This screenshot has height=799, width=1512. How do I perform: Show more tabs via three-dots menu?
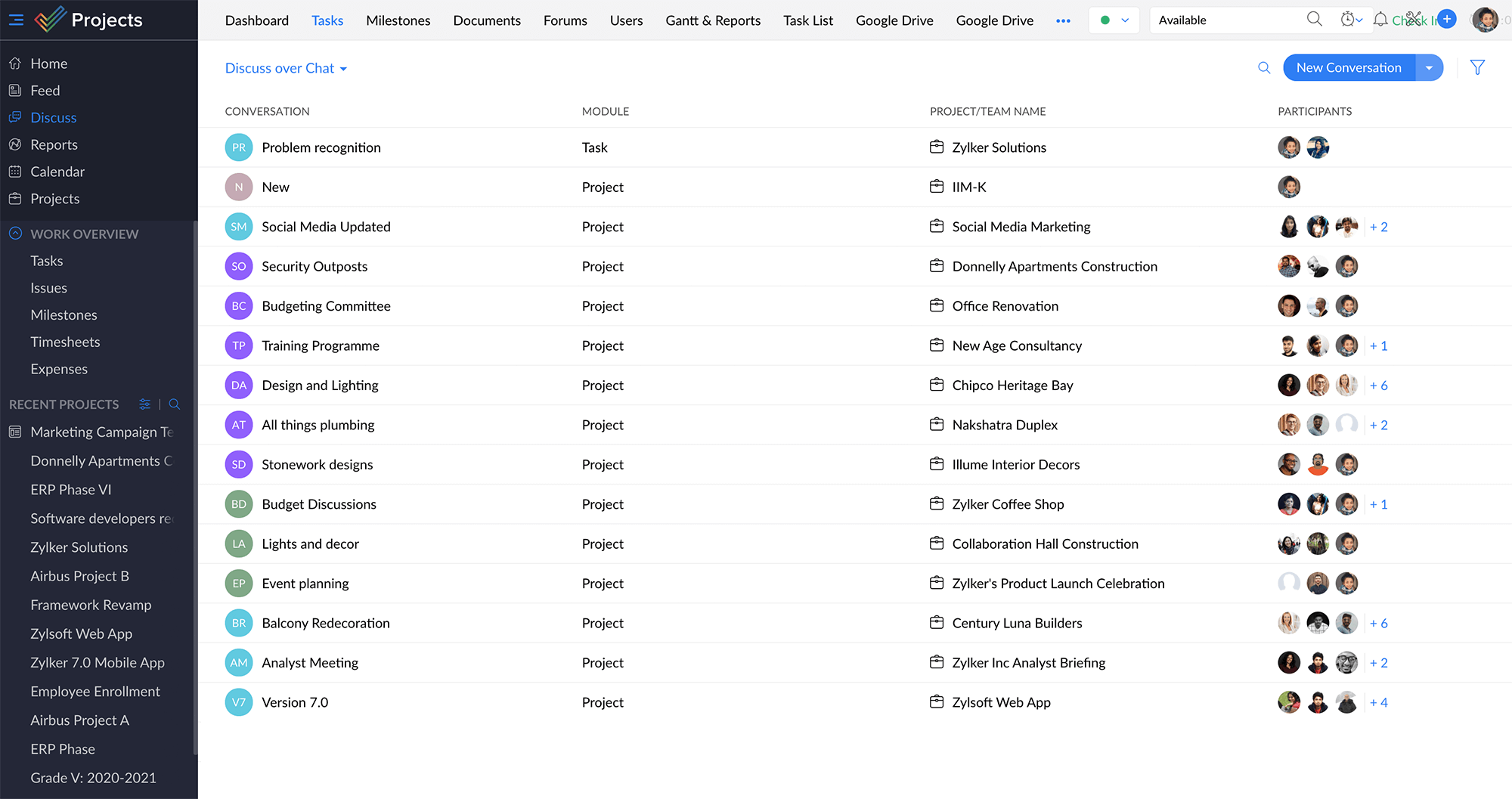(x=1063, y=20)
